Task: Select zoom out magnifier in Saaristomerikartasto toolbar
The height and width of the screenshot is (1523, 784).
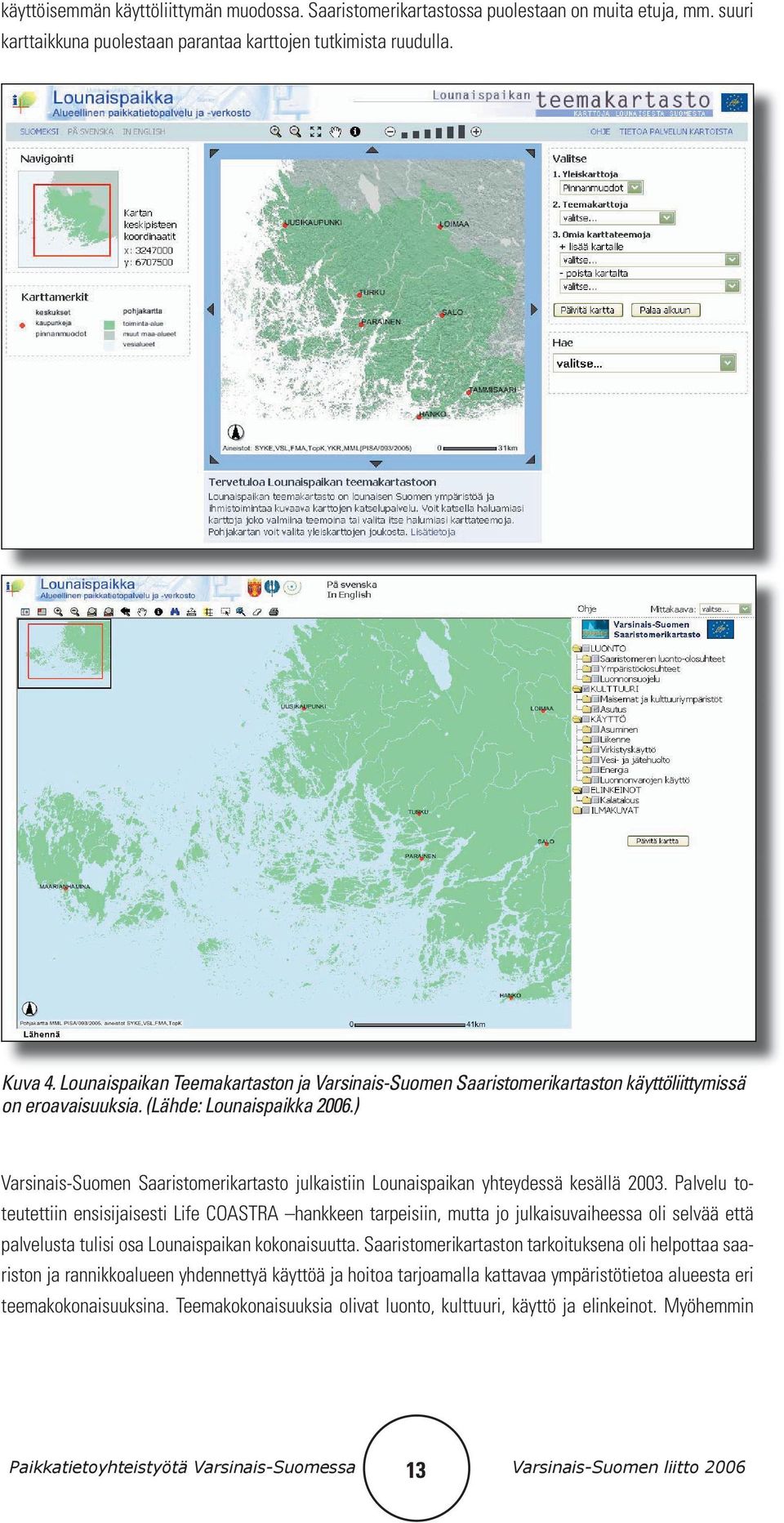Action: point(74,612)
